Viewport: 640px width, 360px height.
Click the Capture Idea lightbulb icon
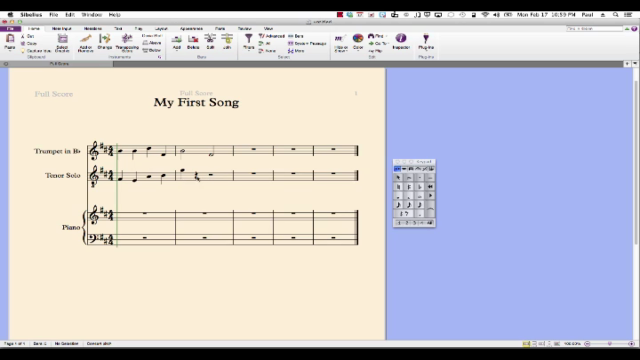23,51
